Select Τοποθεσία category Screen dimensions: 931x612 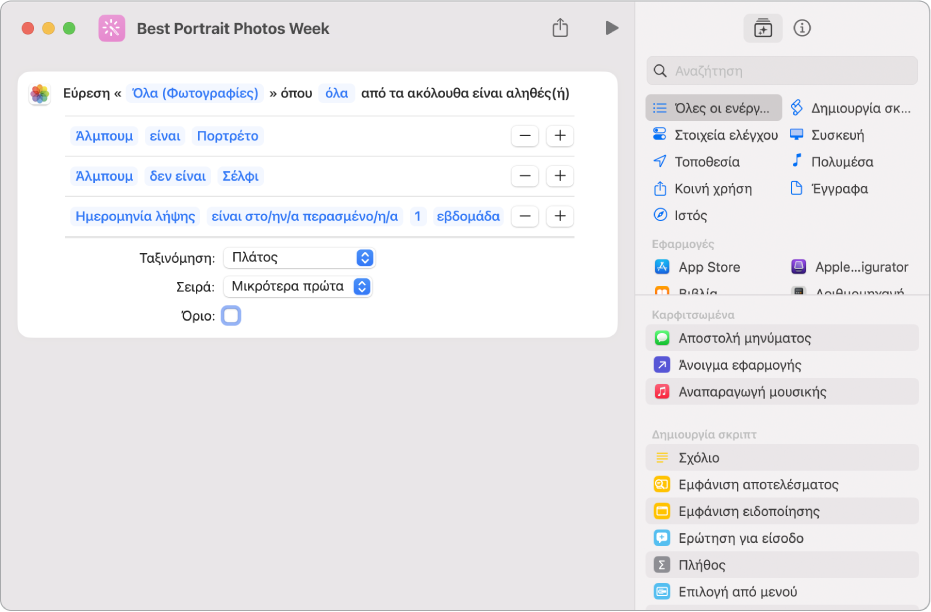pyautogui.click(x=696, y=161)
